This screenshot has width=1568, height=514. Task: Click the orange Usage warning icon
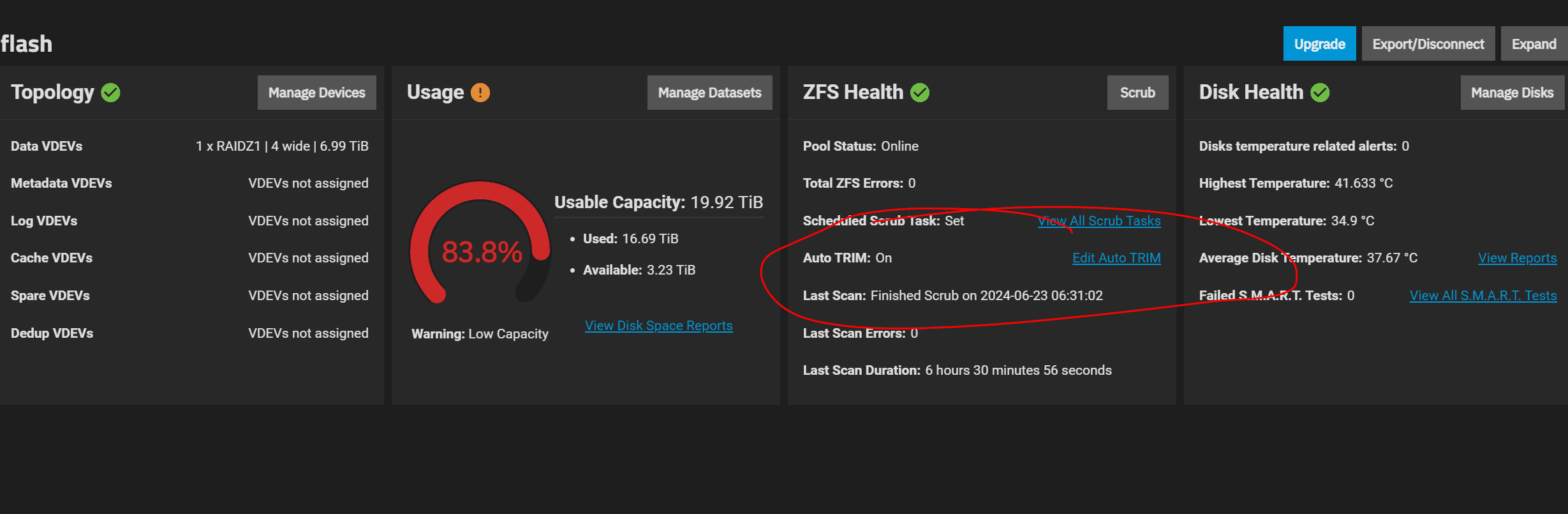(480, 93)
